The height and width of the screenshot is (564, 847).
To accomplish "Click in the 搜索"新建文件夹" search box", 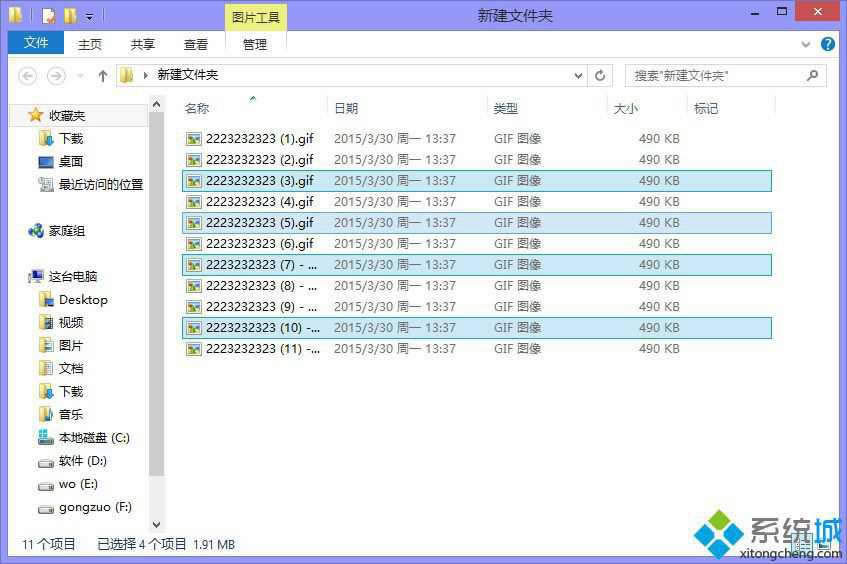I will pos(715,75).
